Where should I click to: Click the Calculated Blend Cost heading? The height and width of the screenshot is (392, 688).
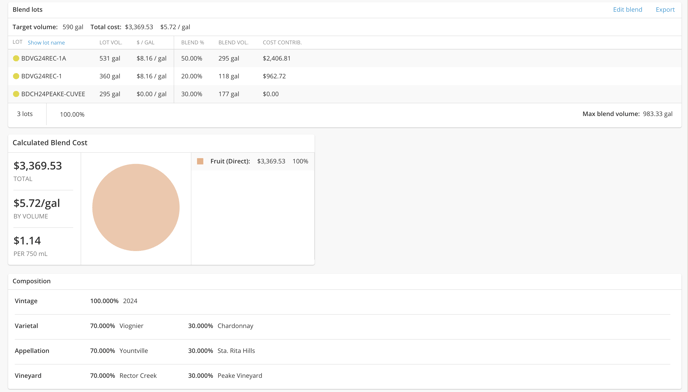coord(50,143)
